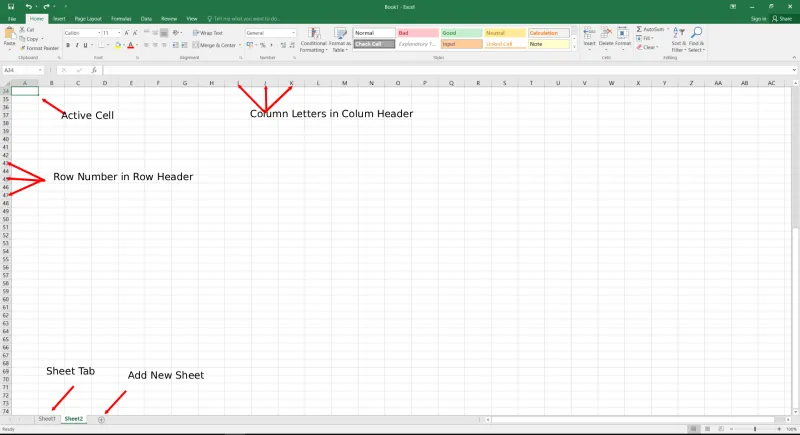Open the General number format dropdown
The width and height of the screenshot is (800, 435).
click(293, 33)
